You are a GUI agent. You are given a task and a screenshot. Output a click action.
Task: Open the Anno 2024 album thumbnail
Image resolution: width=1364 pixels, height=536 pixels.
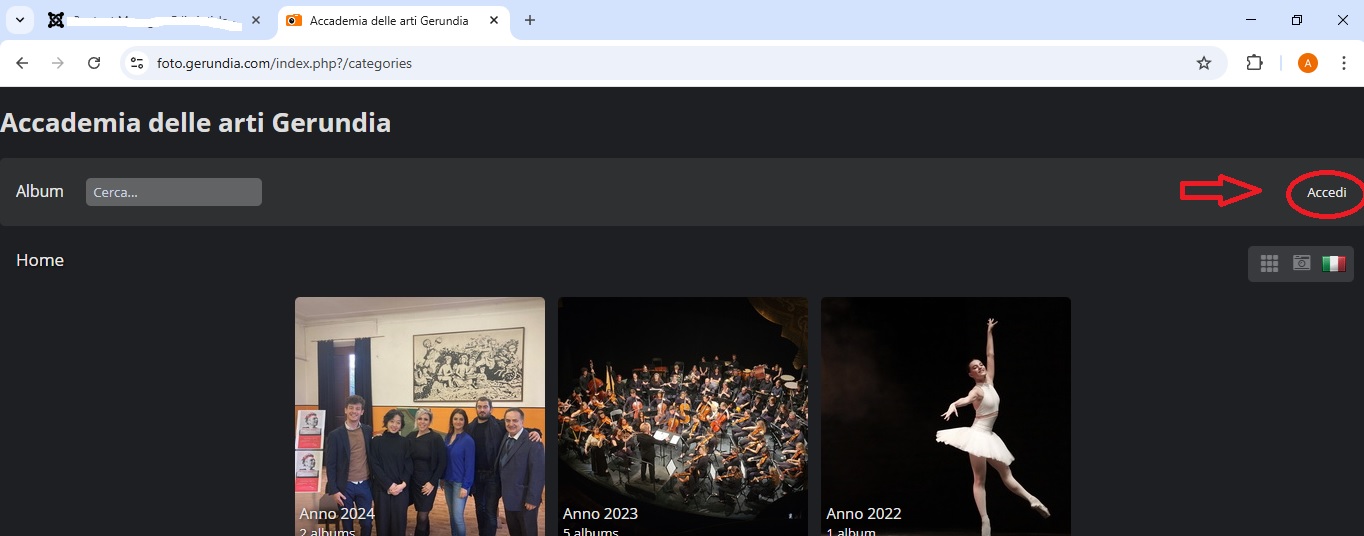click(x=419, y=415)
